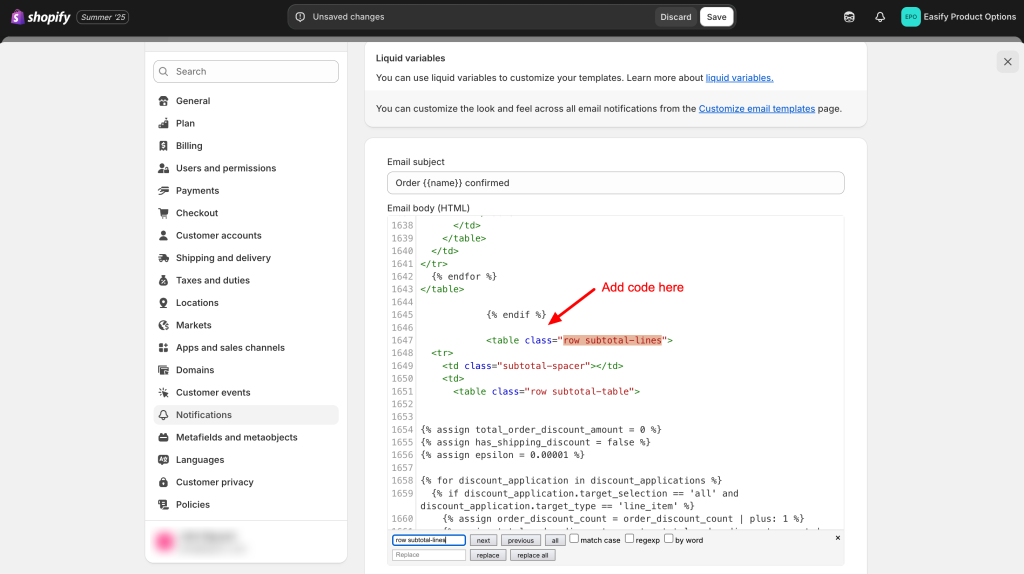Viewport: 1024px width, 574px height.
Task: Click the Customer privacy lock icon
Action: point(163,482)
